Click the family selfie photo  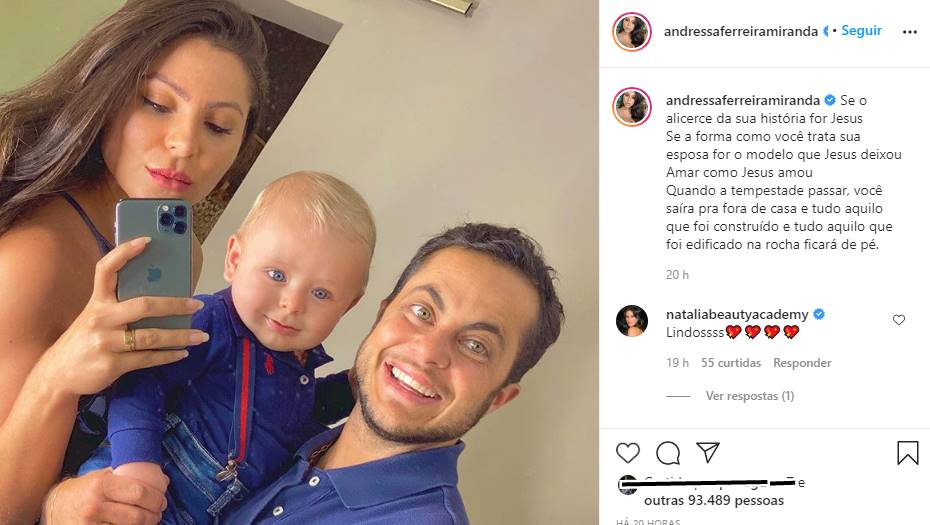(x=300, y=262)
